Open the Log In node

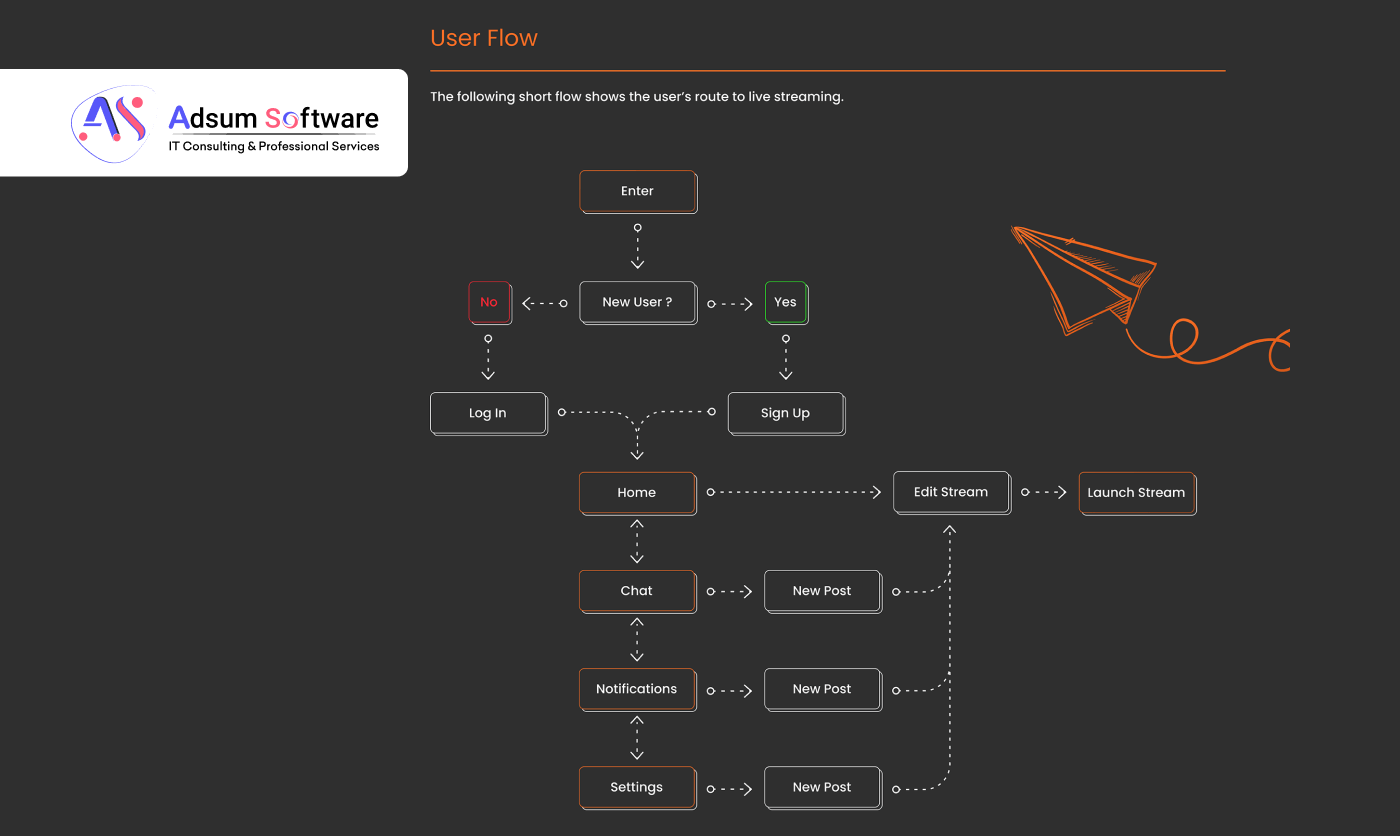point(487,412)
